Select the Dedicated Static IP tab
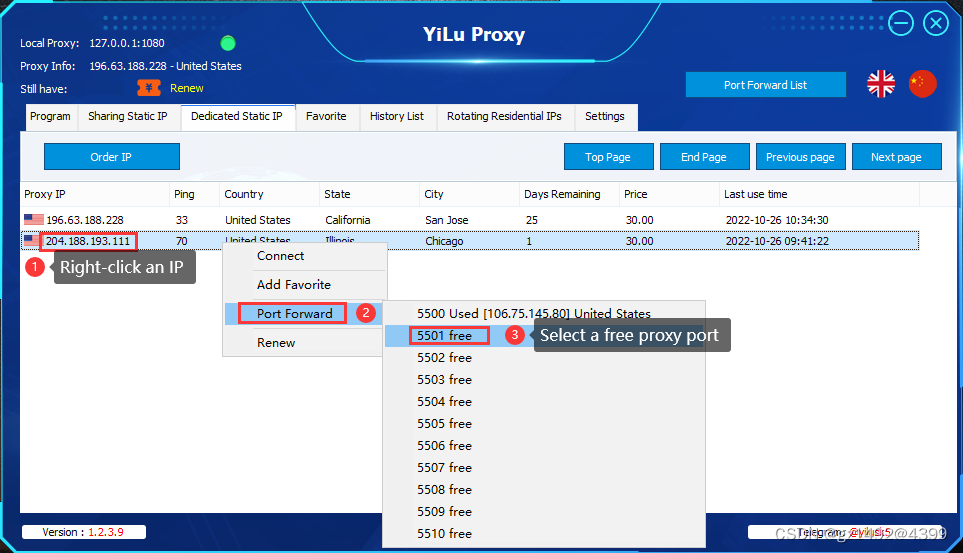Viewport: 963px width, 553px height. coord(237,117)
